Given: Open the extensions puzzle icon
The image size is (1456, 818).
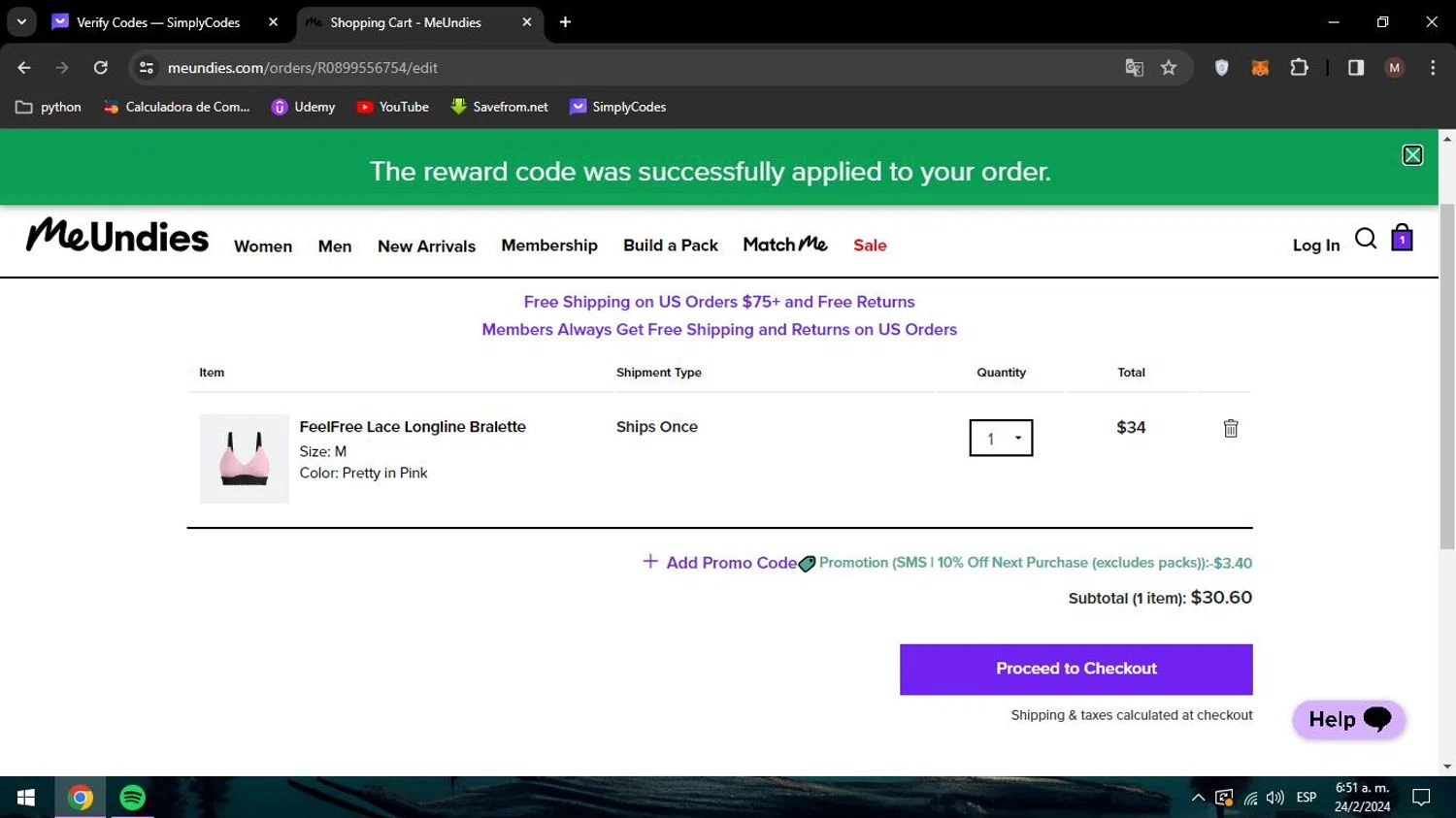Looking at the screenshot, I should pyautogui.click(x=1299, y=67).
